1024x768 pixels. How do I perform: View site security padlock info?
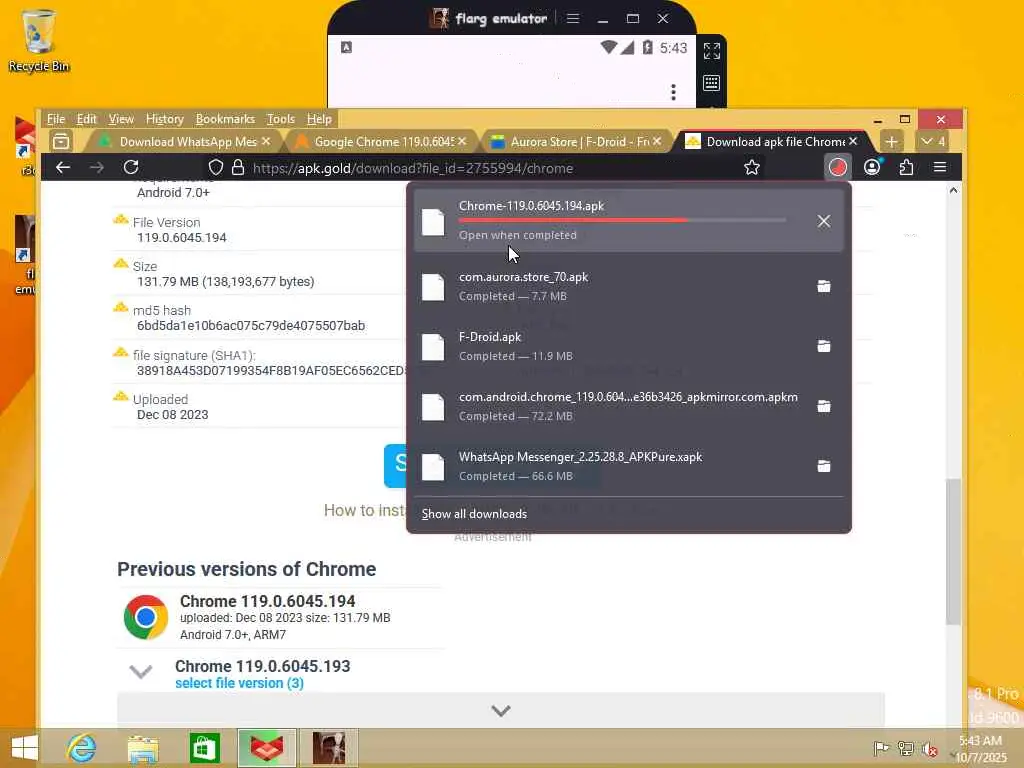point(238,168)
